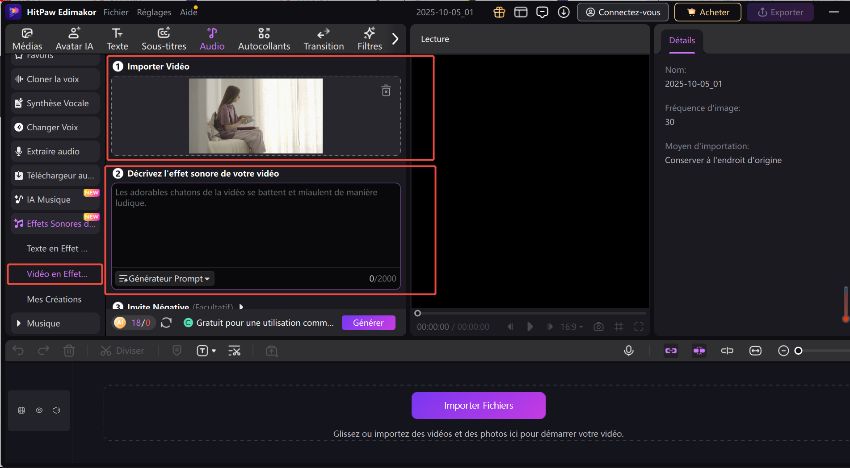Toggle the timeline magnet snapping button
This screenshot has height=468, width=850.
698,351
